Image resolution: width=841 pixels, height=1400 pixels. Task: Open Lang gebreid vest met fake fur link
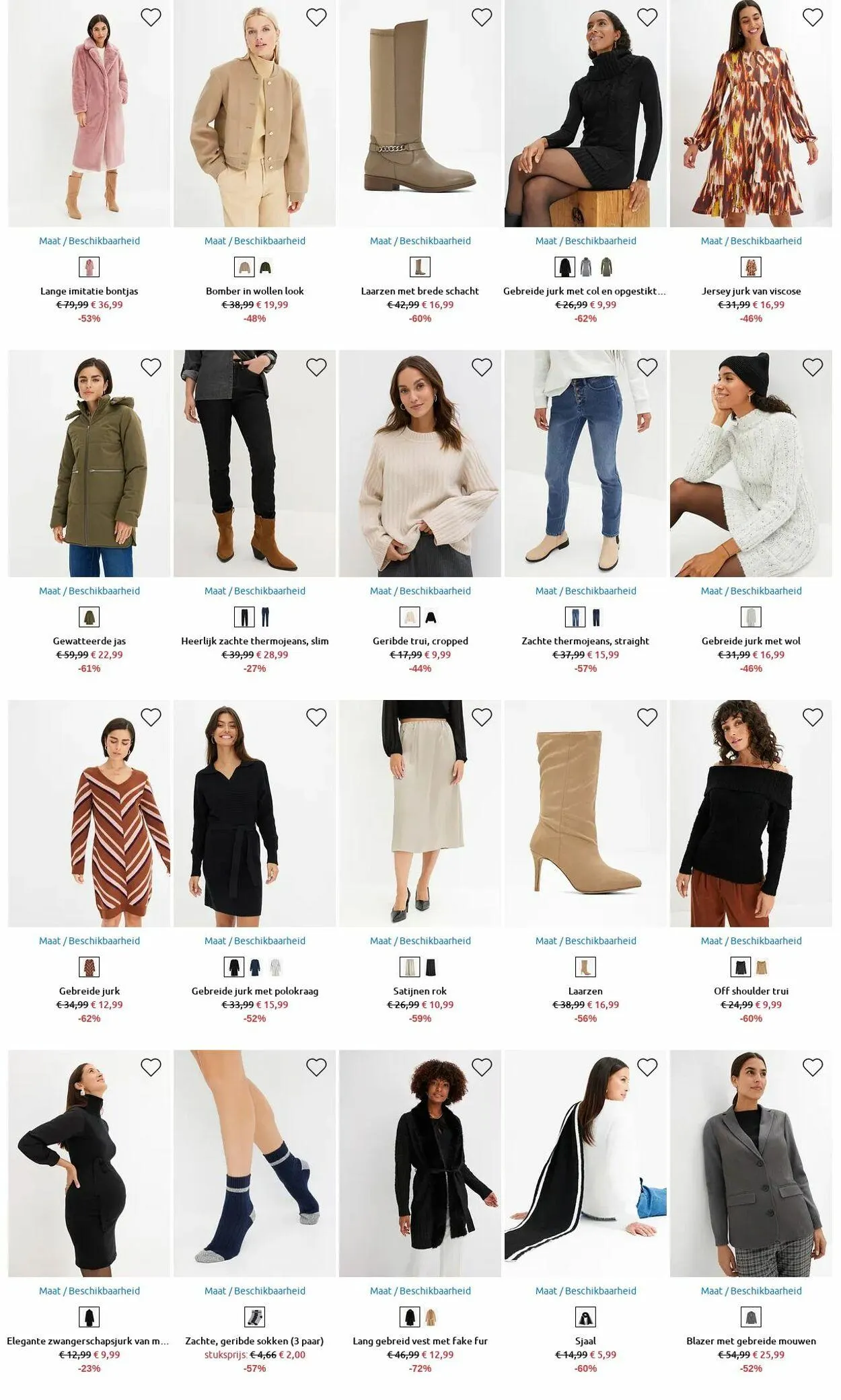[x=420, y=1341]
